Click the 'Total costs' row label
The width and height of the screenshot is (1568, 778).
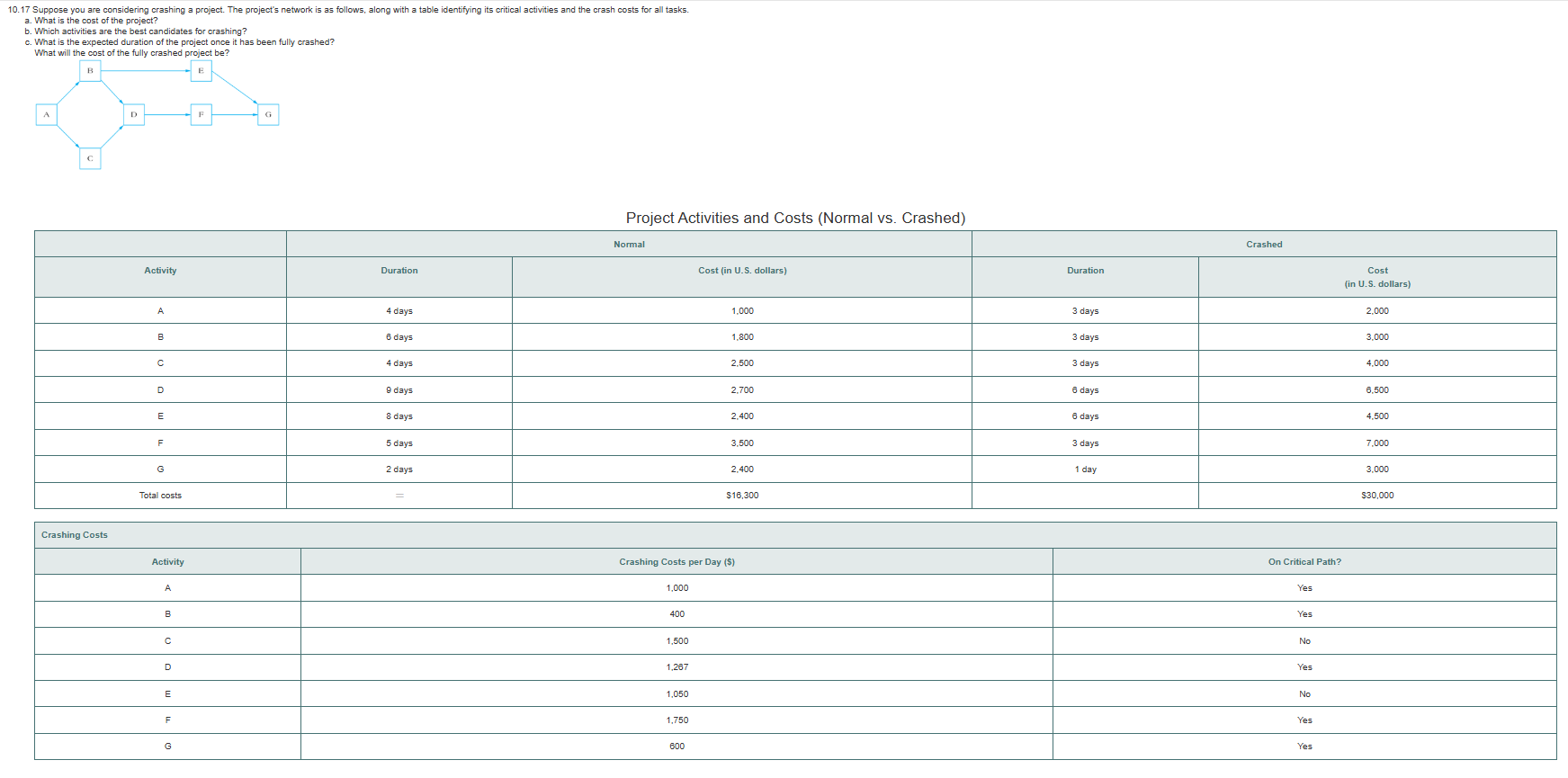tap(160, 496)
